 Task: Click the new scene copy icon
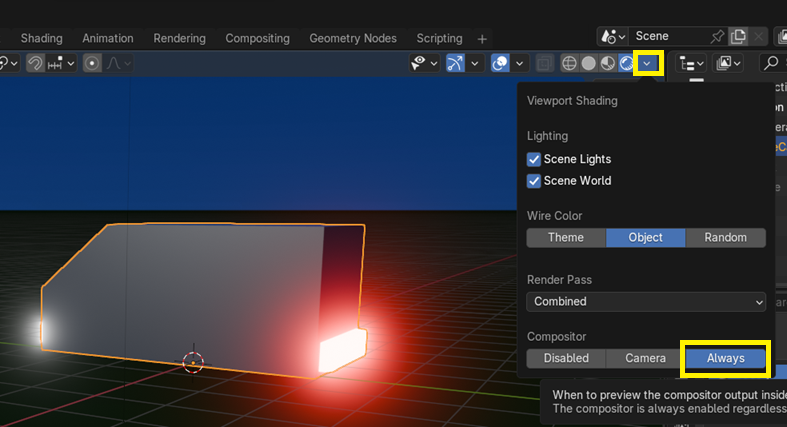click(738, 36)
